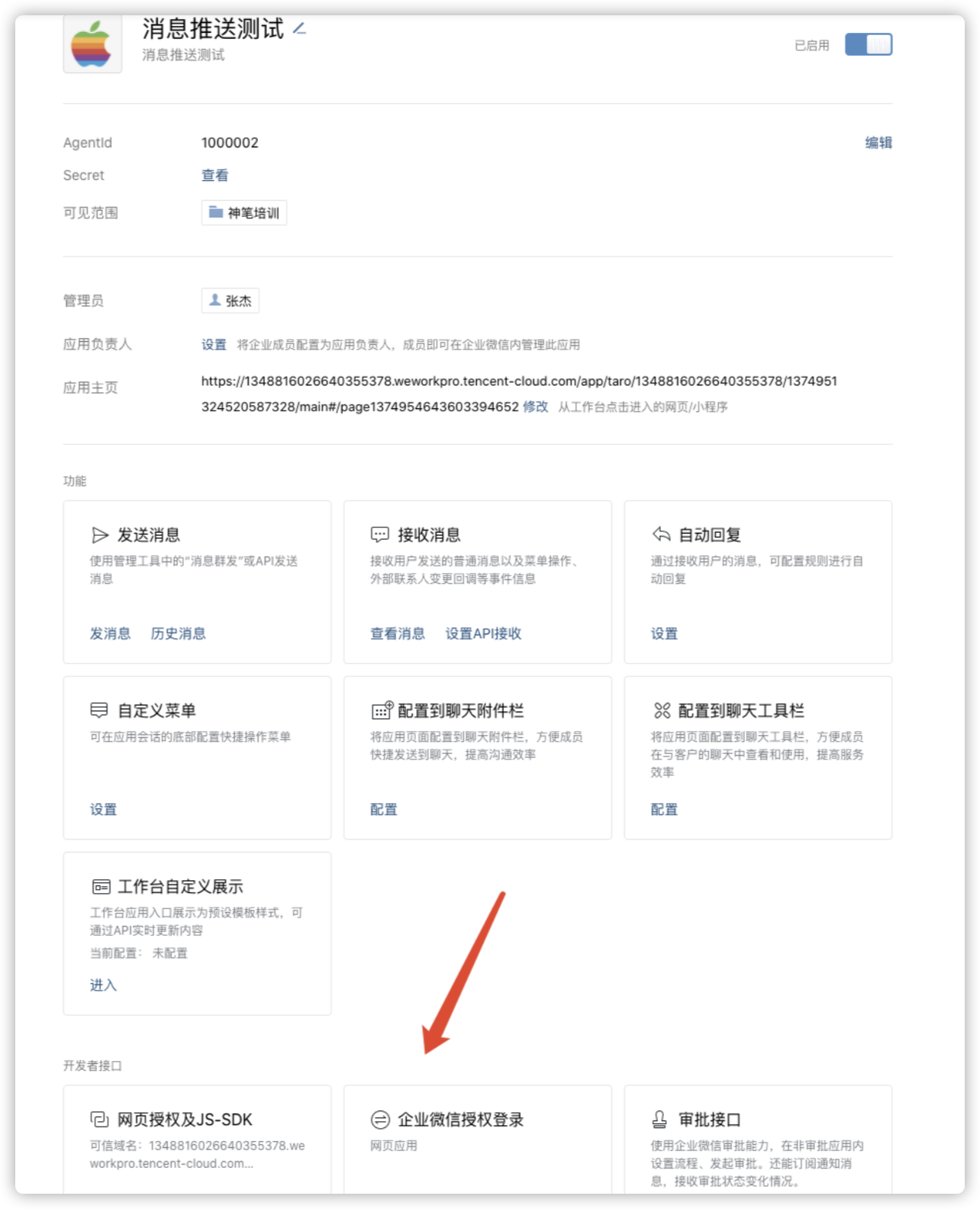This screenshot has height=1209, width=980.
Task: Click the 自动回复 card heading
Action: click(710, 535)
